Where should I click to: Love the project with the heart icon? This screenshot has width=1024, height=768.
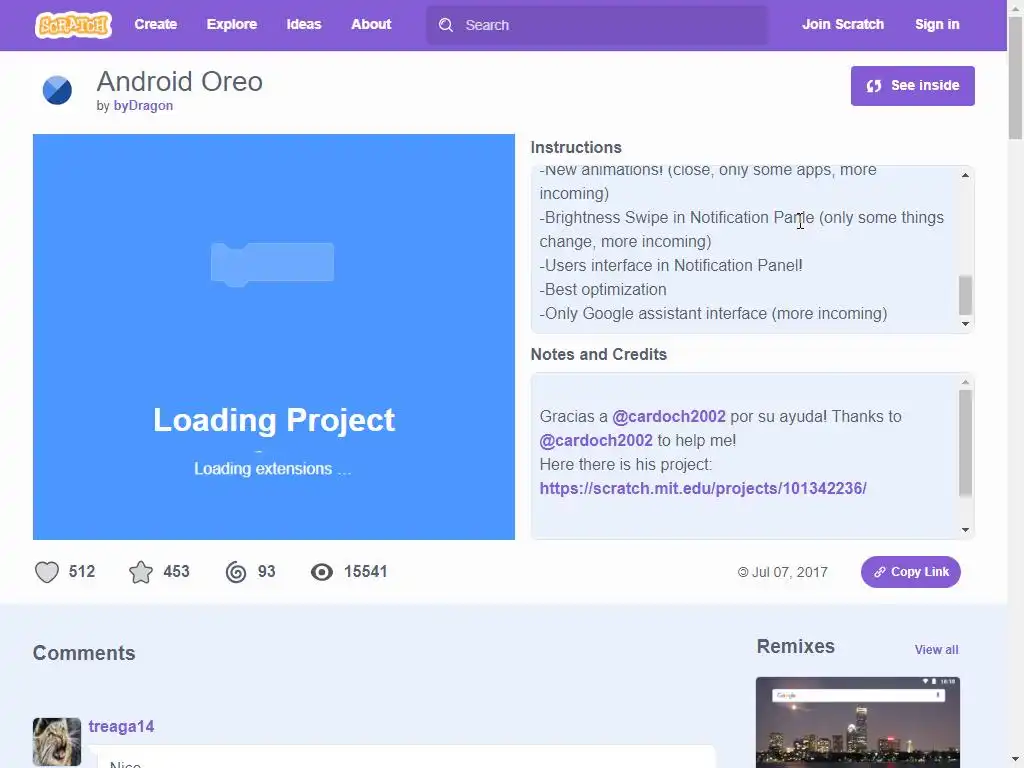(x=47, y=572)
